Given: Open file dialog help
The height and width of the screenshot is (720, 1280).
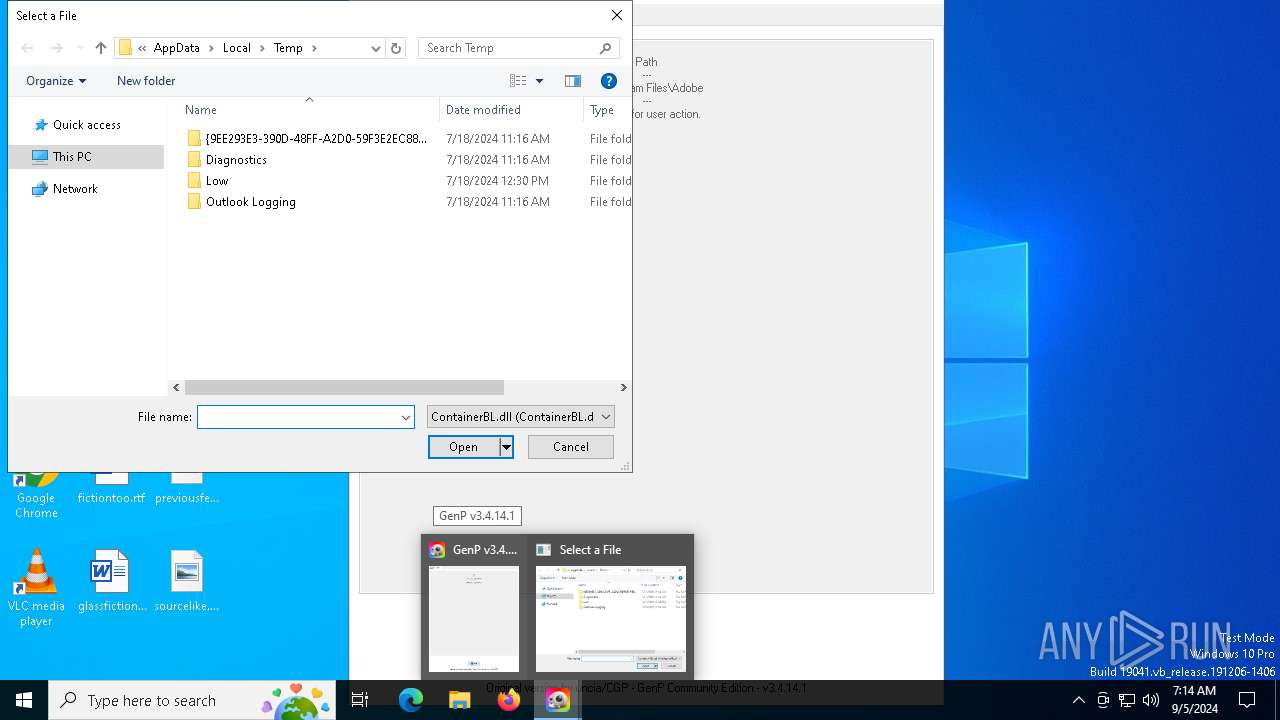Looking at the screenshot, I should (608, 81).
